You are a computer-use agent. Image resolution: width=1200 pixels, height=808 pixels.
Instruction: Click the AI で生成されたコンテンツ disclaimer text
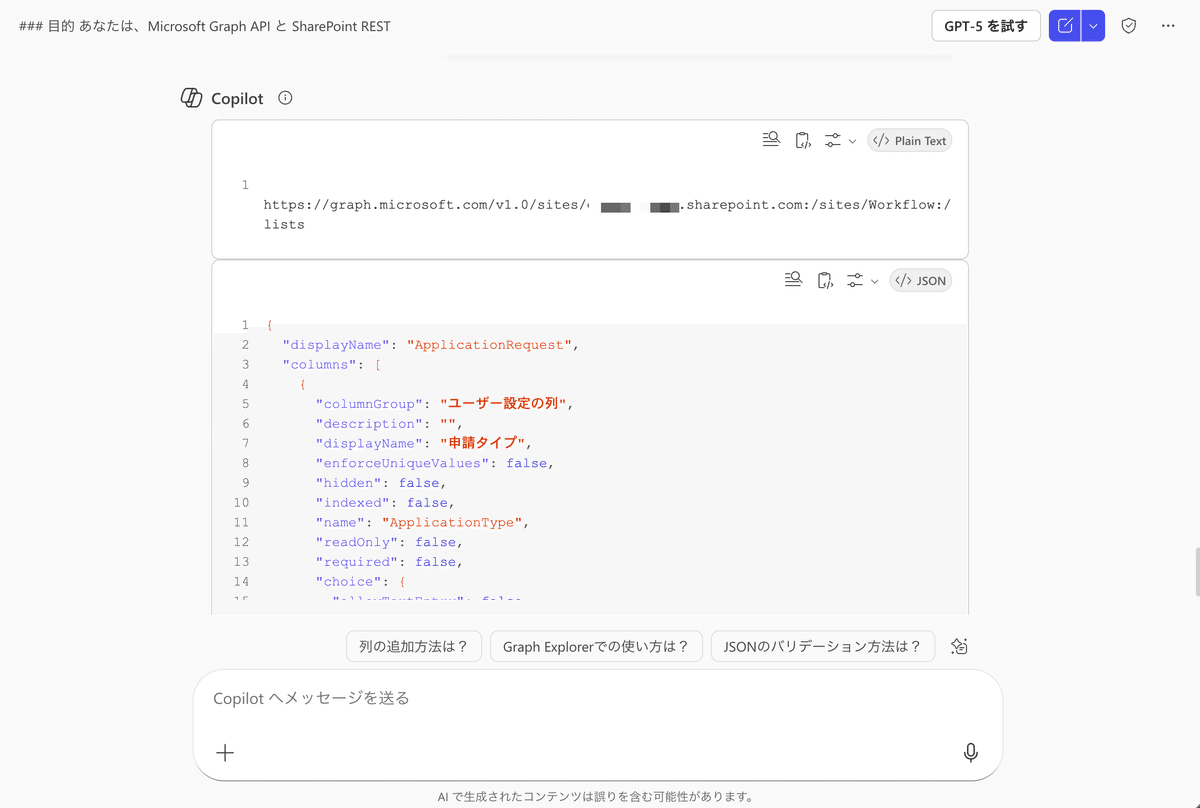click(595, 797)
